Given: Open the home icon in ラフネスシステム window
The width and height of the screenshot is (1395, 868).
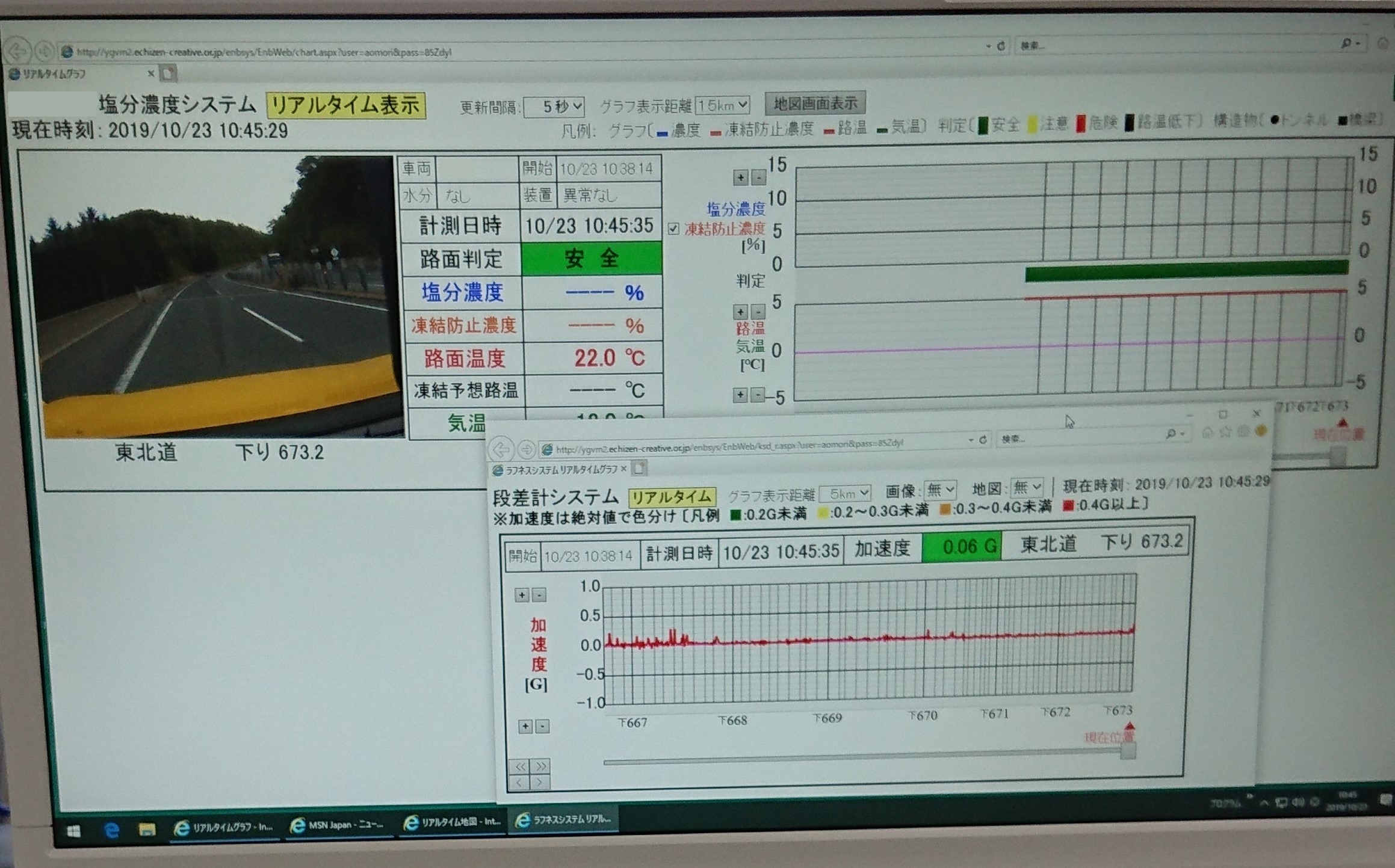Looking at the screenshot, I should 1207,432.
